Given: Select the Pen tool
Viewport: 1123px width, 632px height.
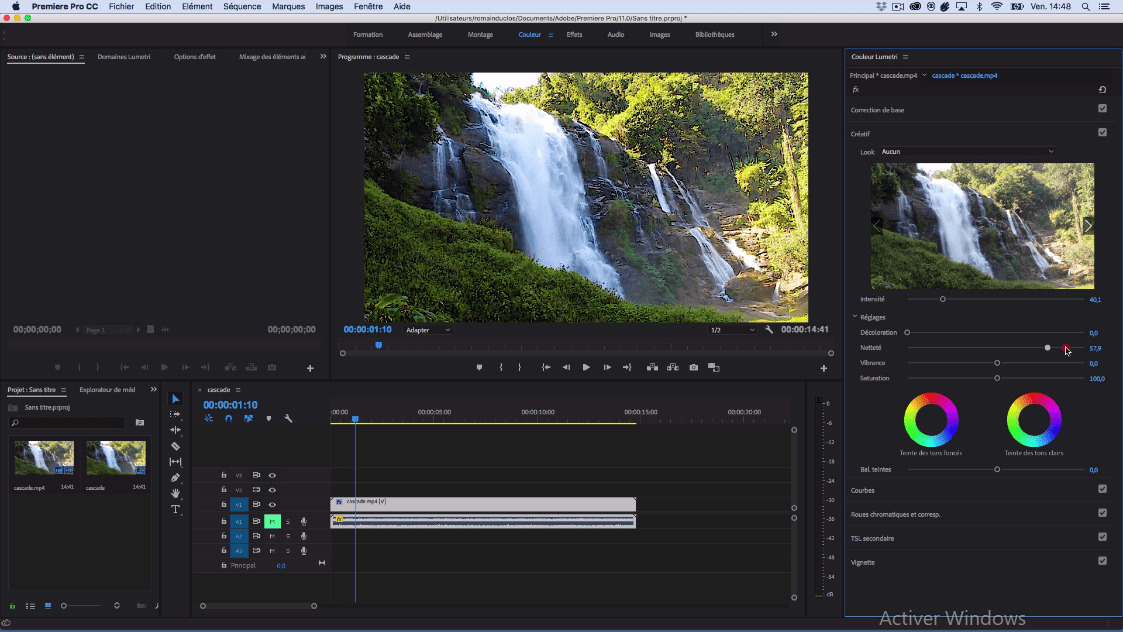Looking at the screenshot, I should coord(176,478).
